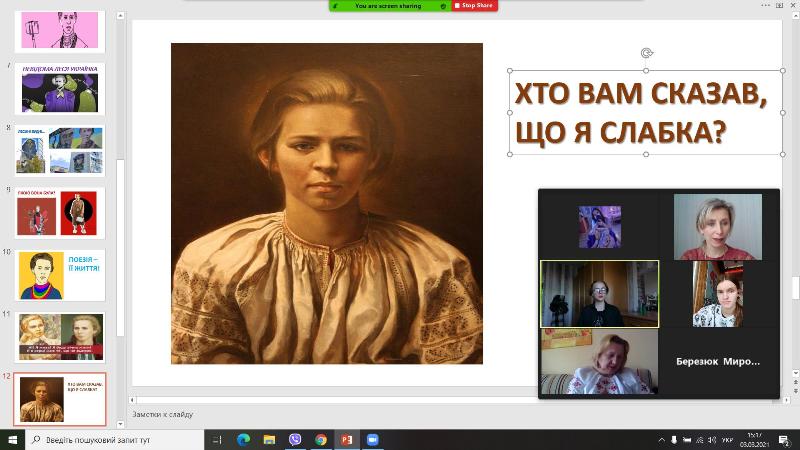Image resolution: width=800 pixels, height=450 pixels.
Task: Click the down arrow of thumbnail panel scrollbar
Action: tap(120, 423)
